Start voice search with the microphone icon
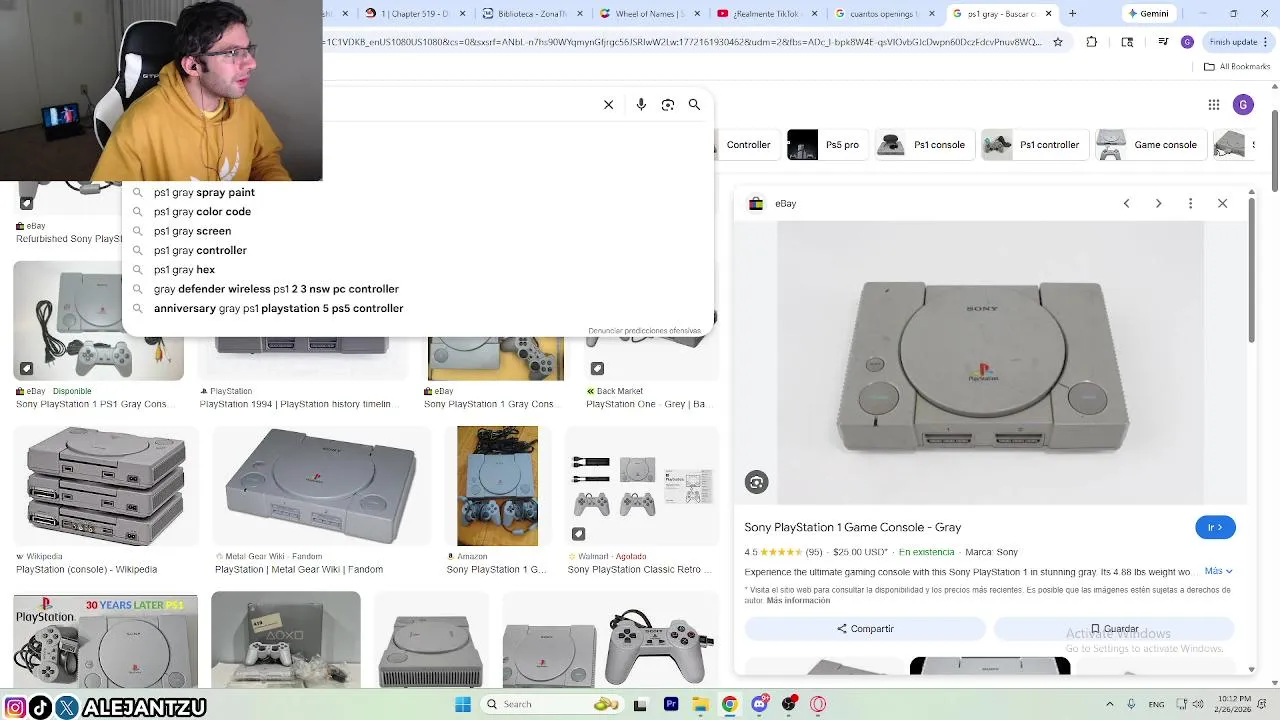1280x720 pixels. click(641, 105)
